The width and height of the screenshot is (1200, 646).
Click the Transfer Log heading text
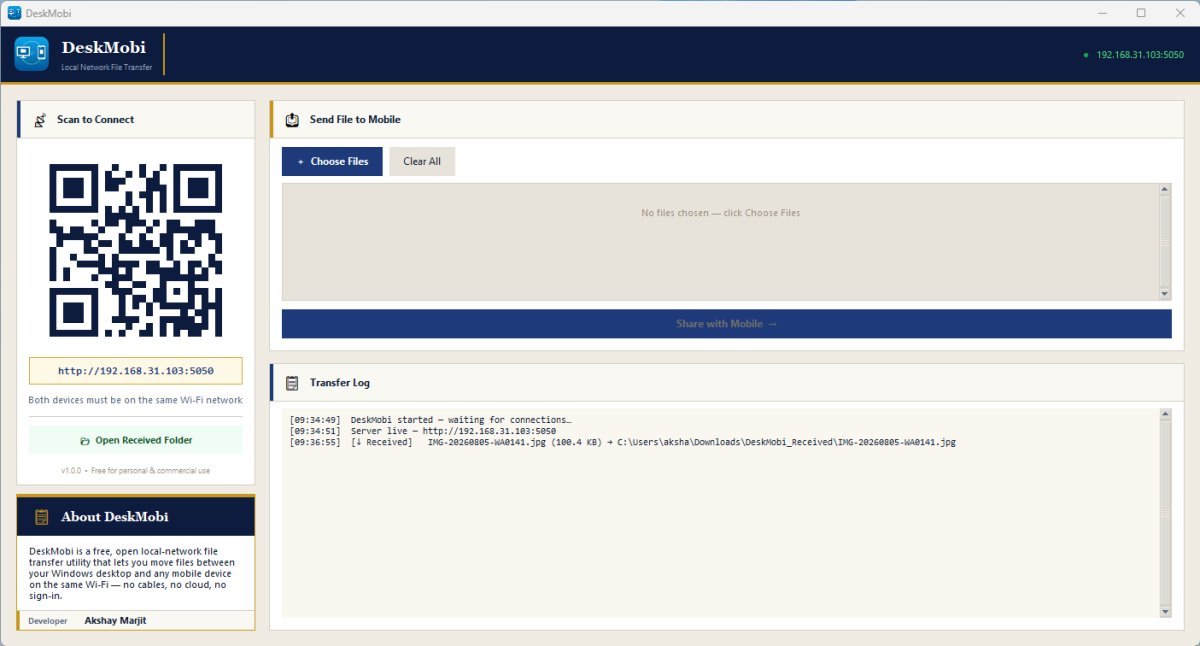[340, 383]
